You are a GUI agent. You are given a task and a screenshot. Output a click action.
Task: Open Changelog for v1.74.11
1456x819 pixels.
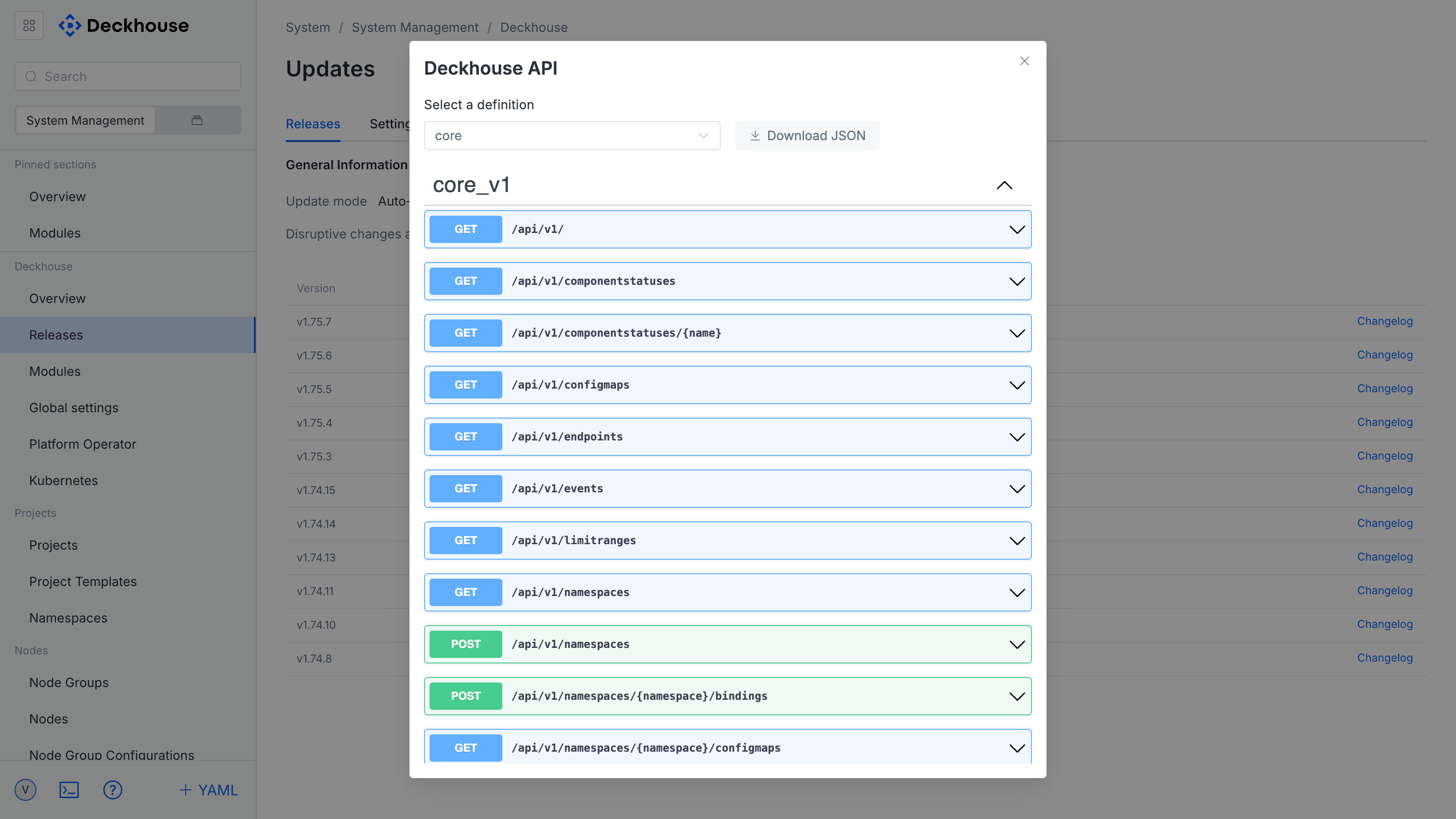[x=1385, y=590]
